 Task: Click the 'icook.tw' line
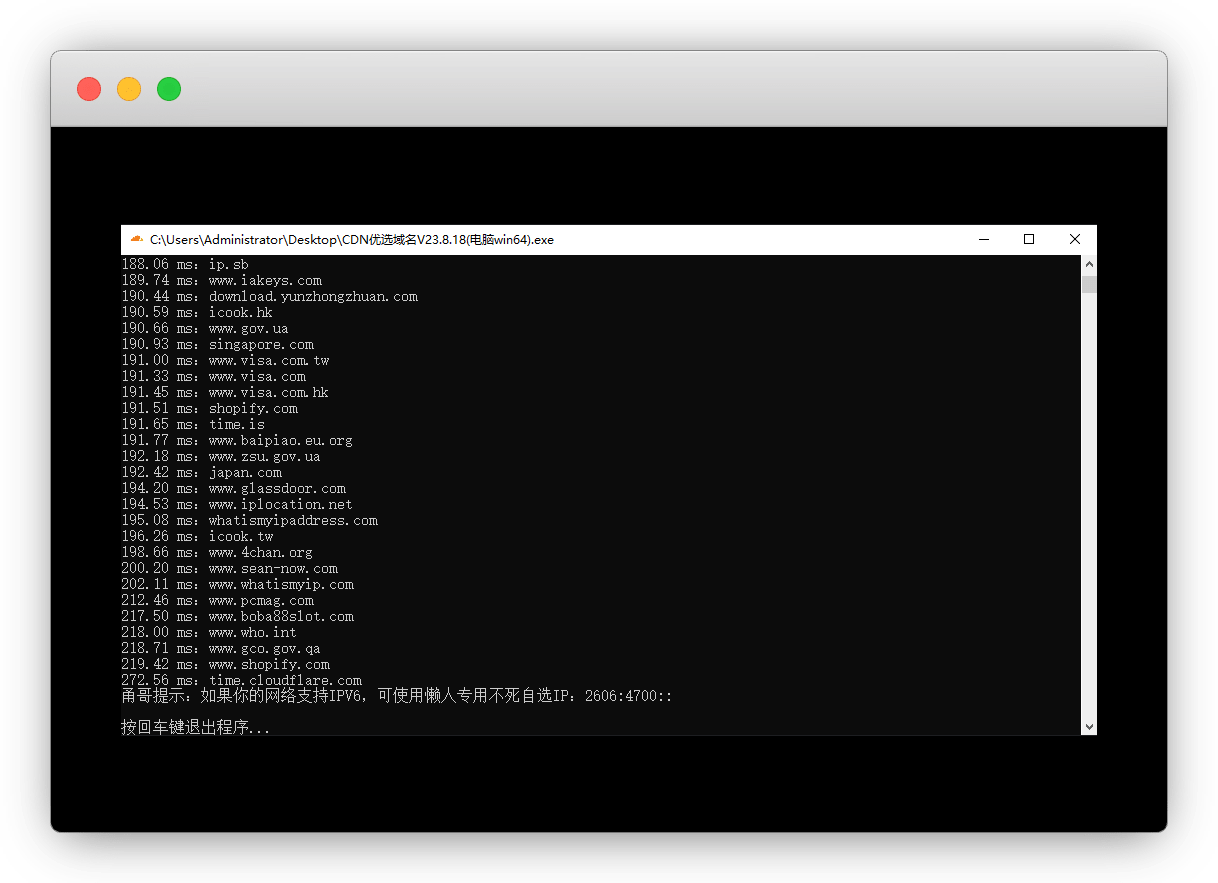click(197, 536)
